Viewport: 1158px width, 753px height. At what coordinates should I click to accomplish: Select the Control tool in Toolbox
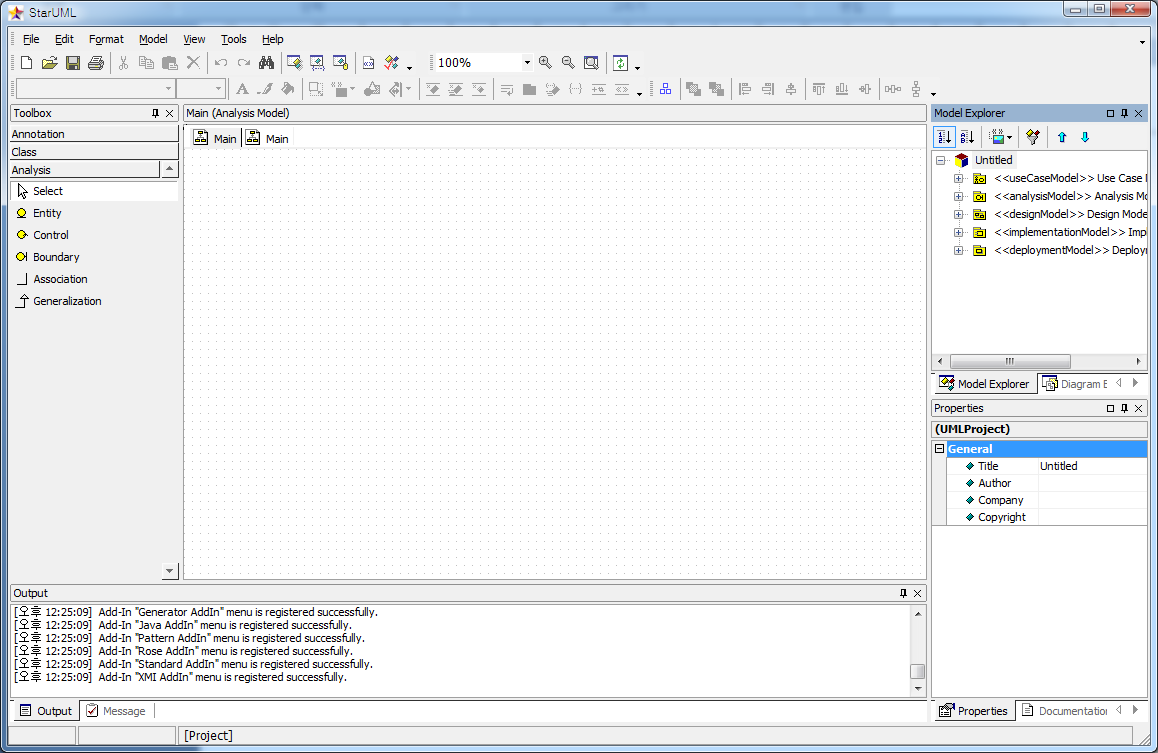[x=95, y=235]
